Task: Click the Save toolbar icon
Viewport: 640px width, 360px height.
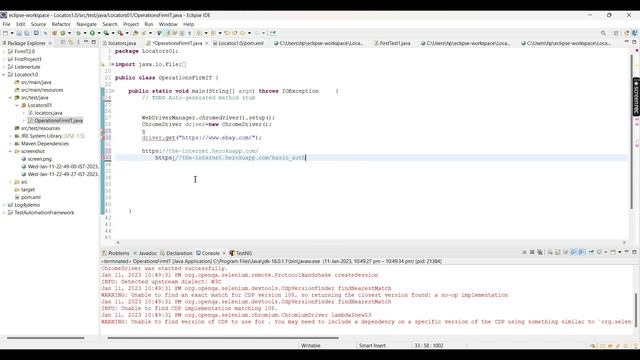Action: tap(19, 33)
